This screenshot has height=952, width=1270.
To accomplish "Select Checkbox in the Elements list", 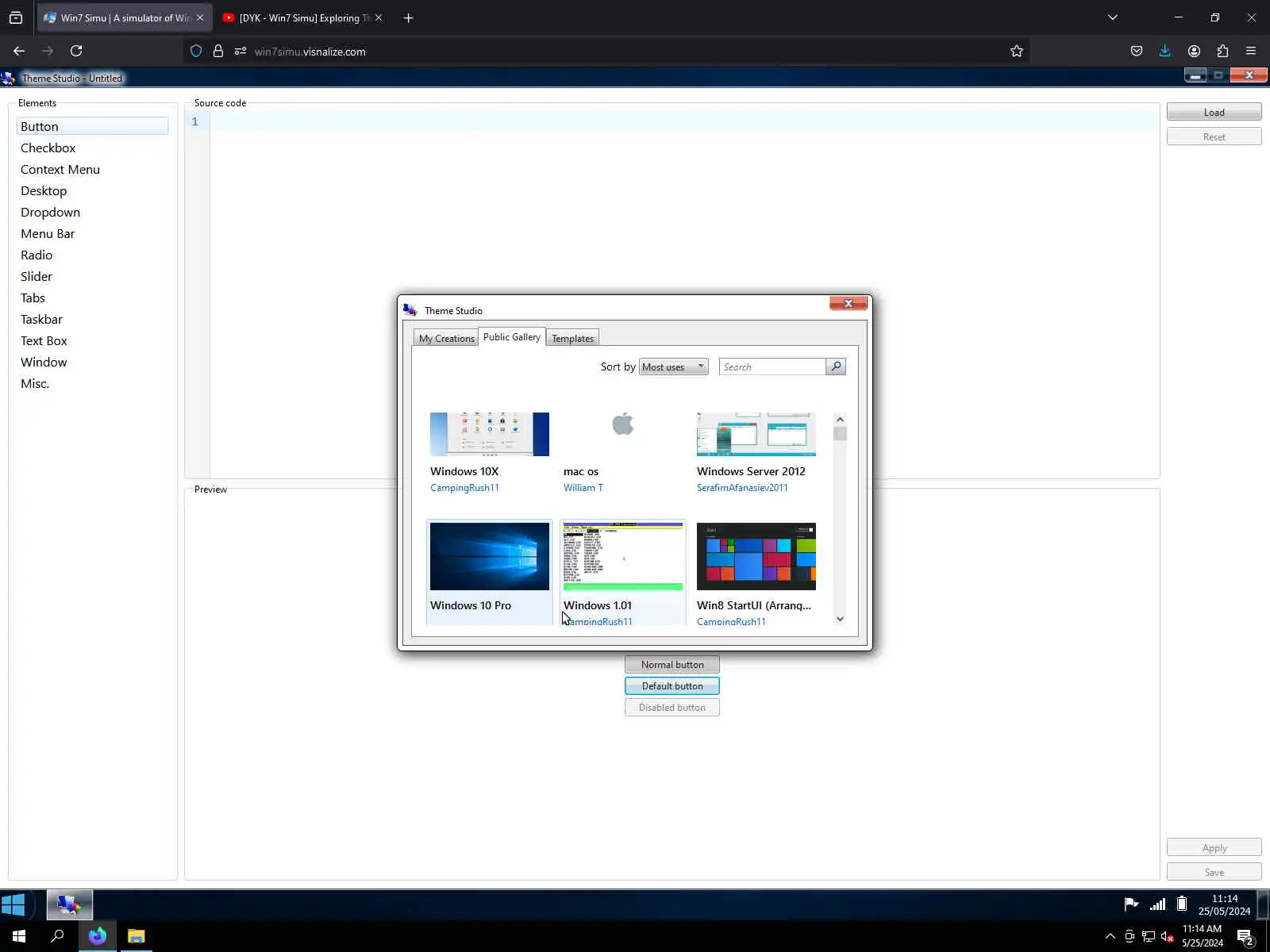I will point(92,148).
